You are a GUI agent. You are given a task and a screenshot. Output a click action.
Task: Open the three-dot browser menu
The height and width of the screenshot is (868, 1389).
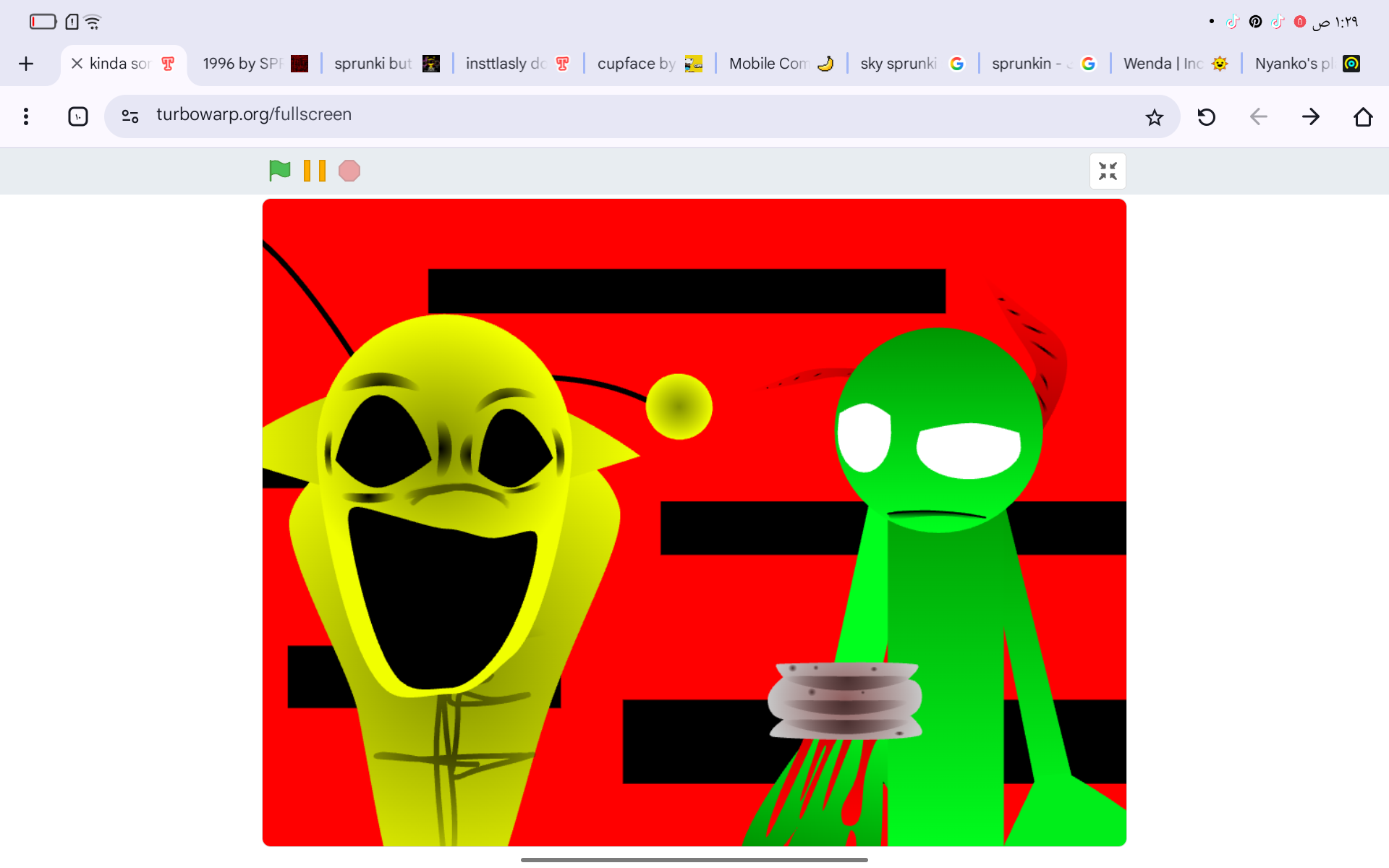pos(26,116)
